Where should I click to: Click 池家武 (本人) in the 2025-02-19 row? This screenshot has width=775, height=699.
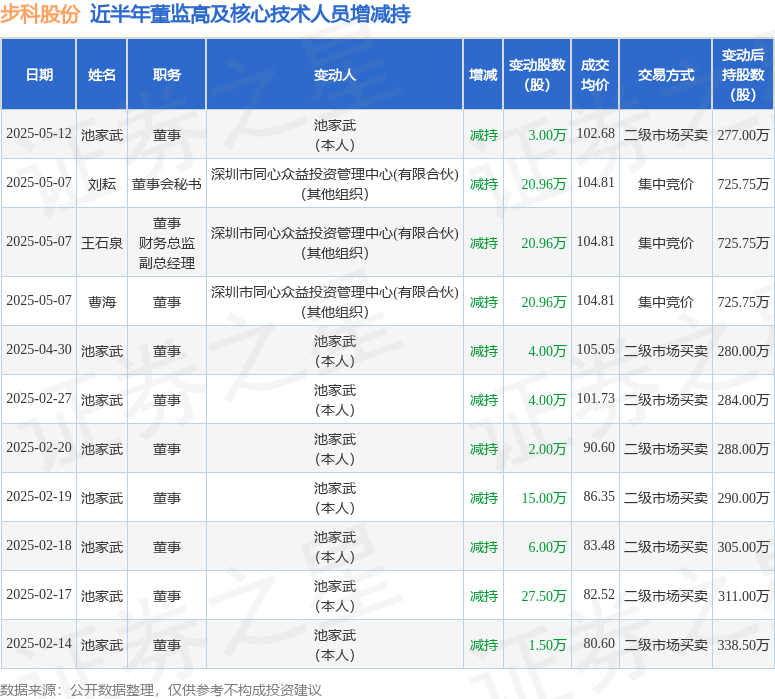pyautogui.click(x=335, y=497)
